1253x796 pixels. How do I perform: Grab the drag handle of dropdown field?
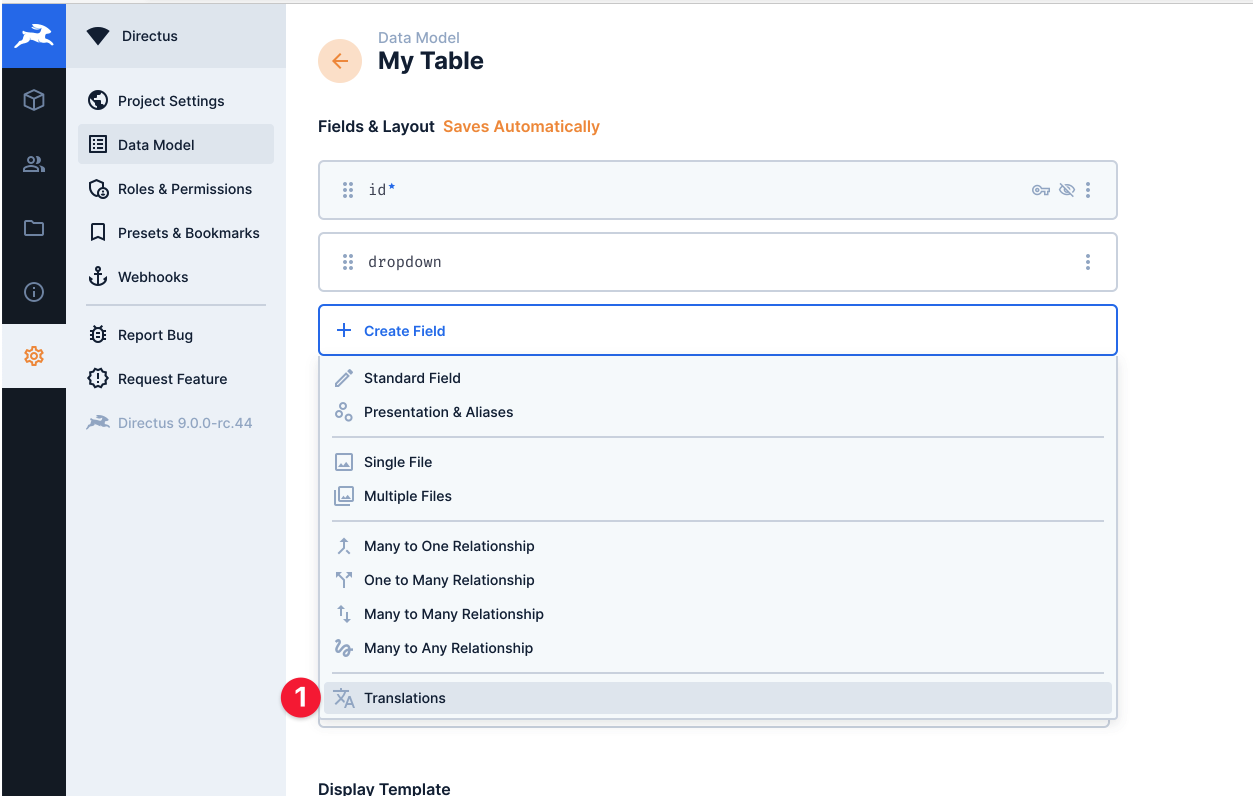[348, 262]
